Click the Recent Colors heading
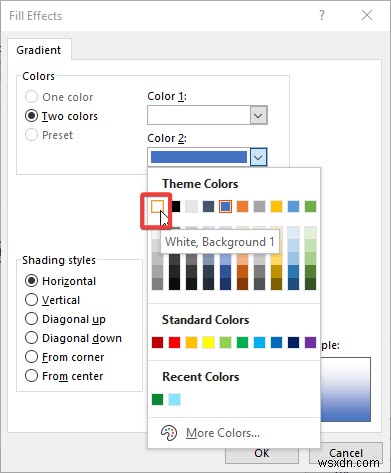Viewport: 391px width, 473px height. pos(201,377)
